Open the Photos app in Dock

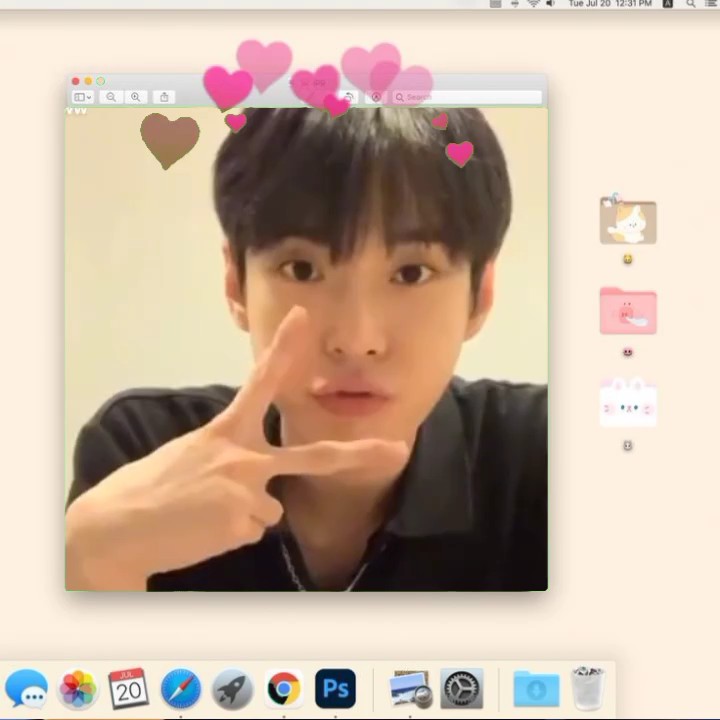click(x=78, y=688)
